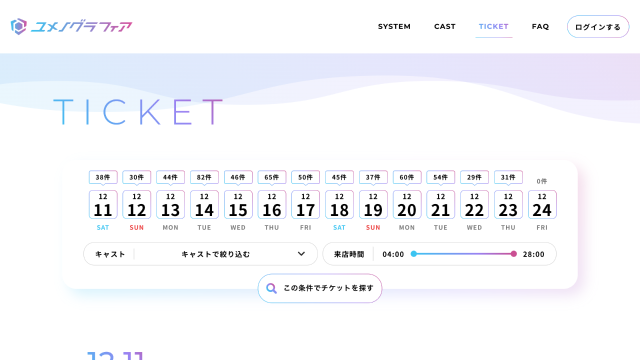The width and height of the screenshot is (640, 360).
Task: Open the SYSTEM menu item
Action: [394, 27]
